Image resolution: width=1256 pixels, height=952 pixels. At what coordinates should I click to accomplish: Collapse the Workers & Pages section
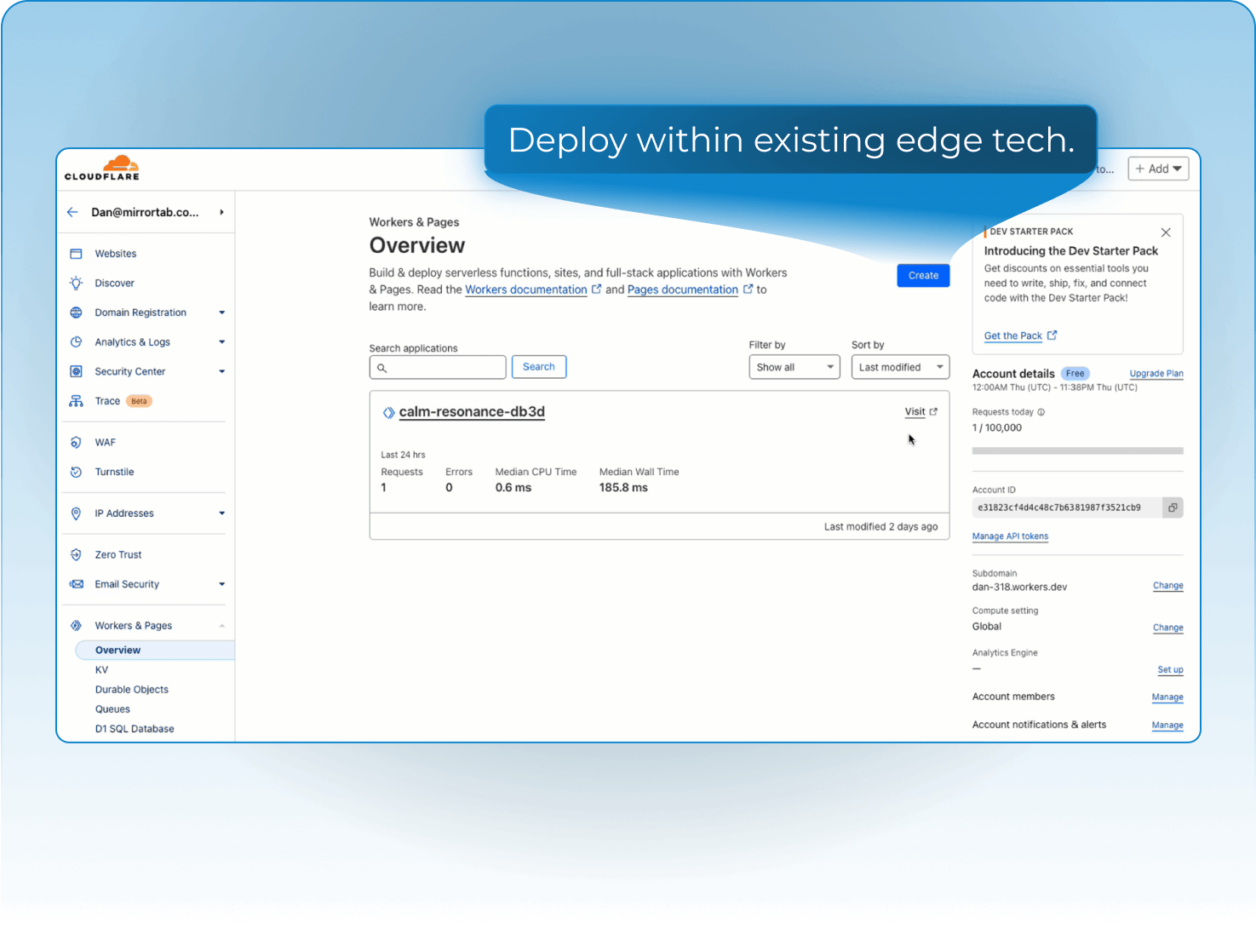tap(221, 626)
